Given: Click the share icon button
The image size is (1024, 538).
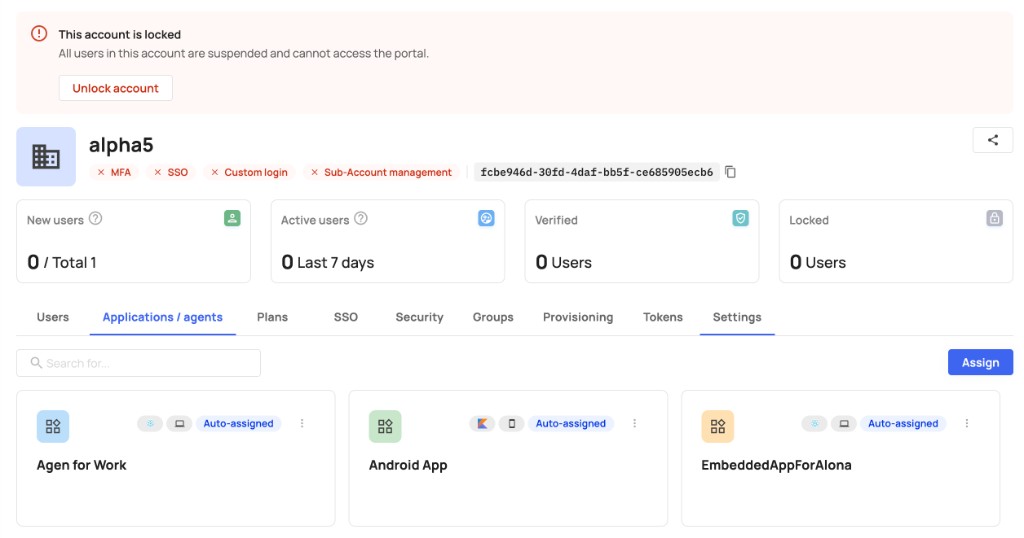Looking at the screenshot, I should (x=993, y=140).
